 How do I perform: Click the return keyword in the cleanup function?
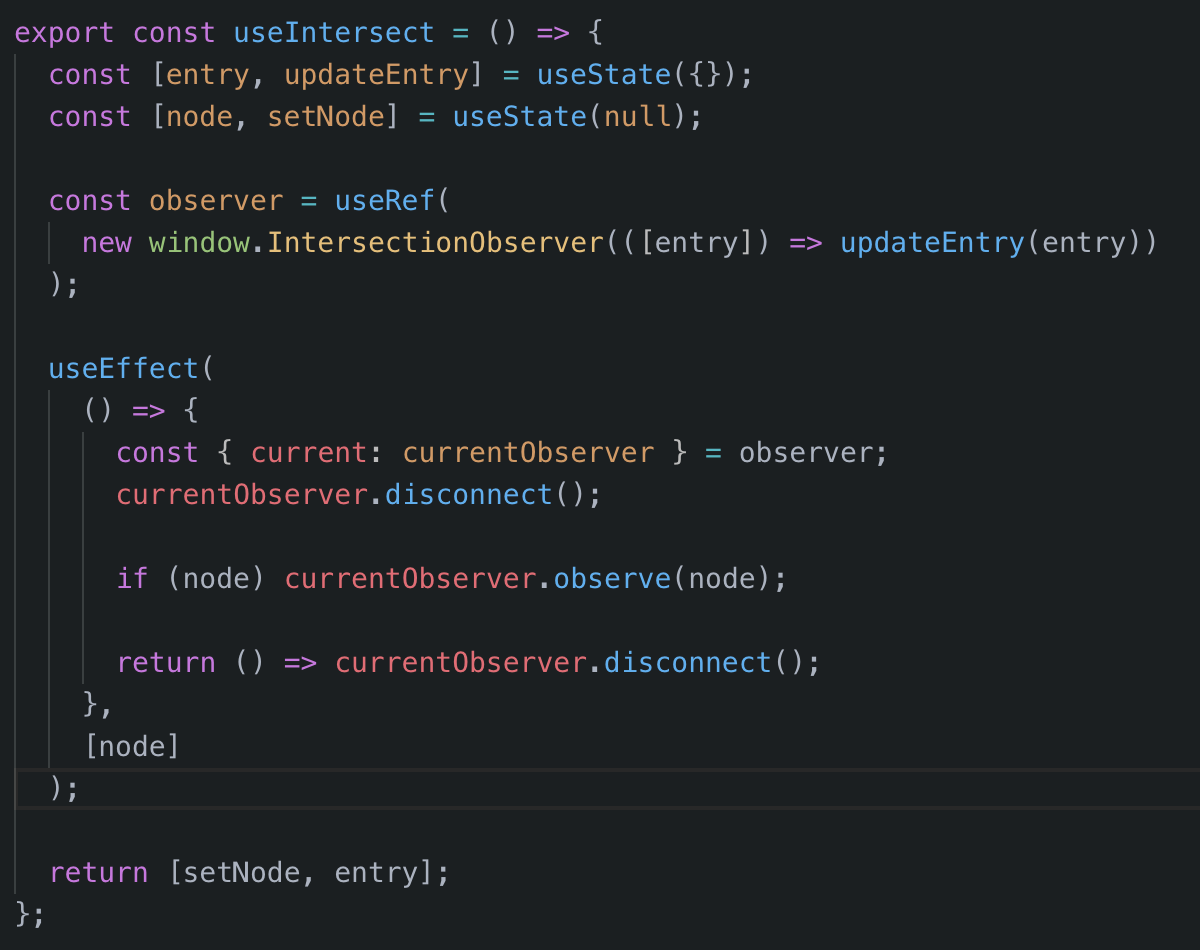(166, 662)
